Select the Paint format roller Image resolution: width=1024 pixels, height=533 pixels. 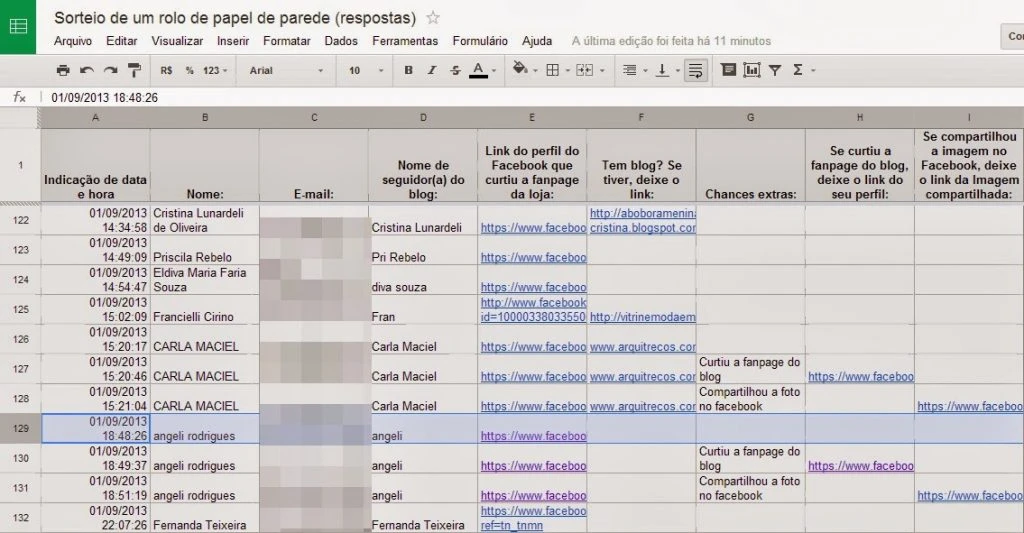[135, 70]
